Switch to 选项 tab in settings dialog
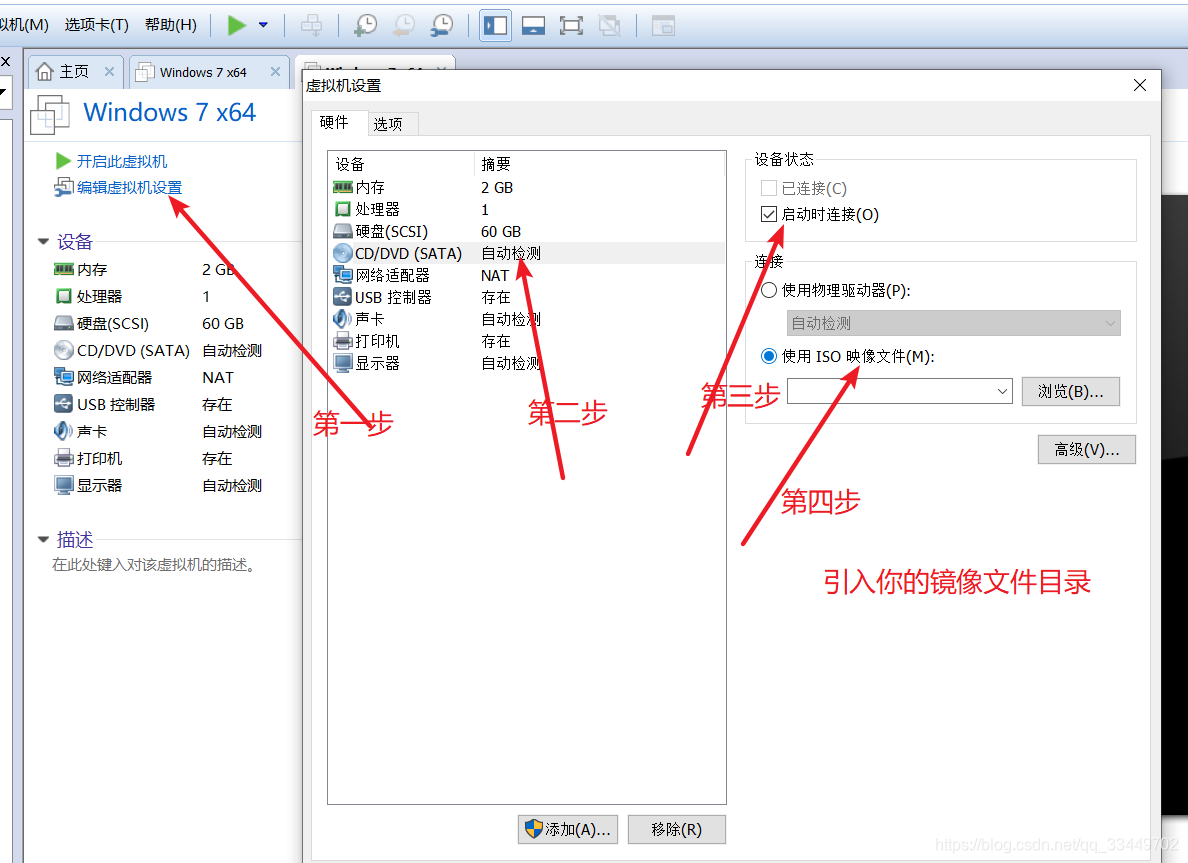 (388, 124)
